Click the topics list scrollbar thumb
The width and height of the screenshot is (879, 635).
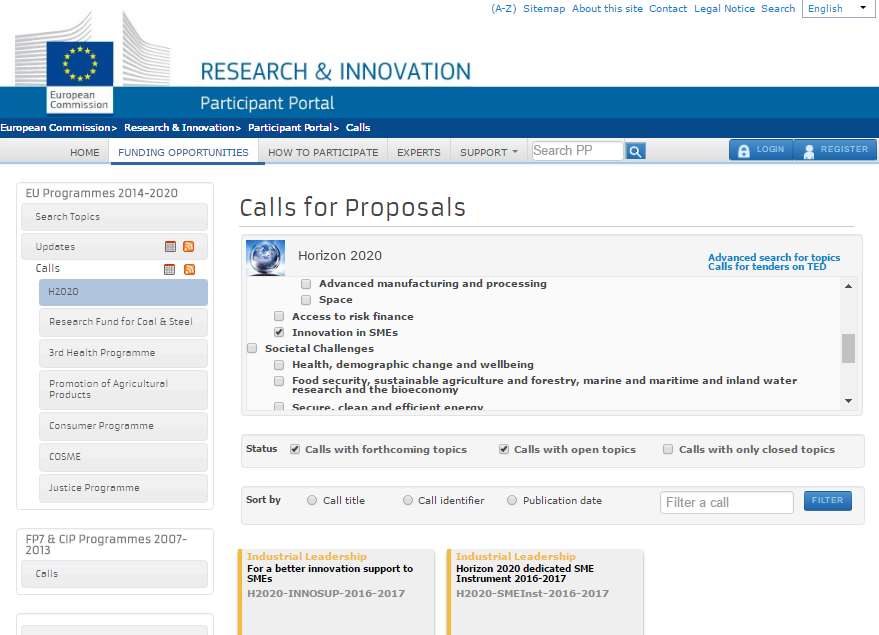849,349
